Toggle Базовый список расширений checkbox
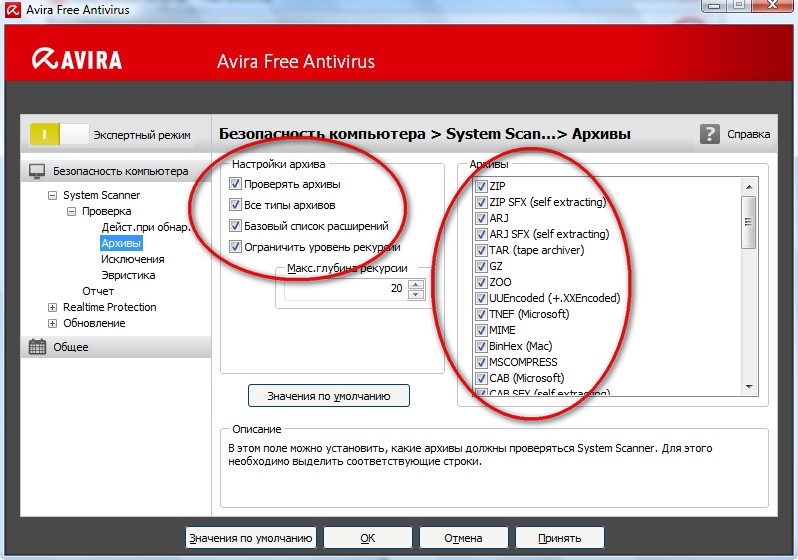Screen dimensions: 798x560 tap(235, 226)
